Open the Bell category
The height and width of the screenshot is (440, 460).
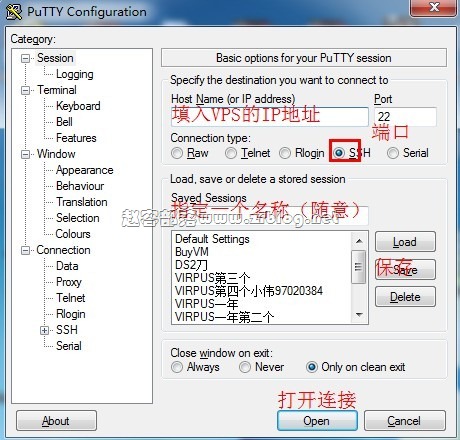tap(64, 122)
